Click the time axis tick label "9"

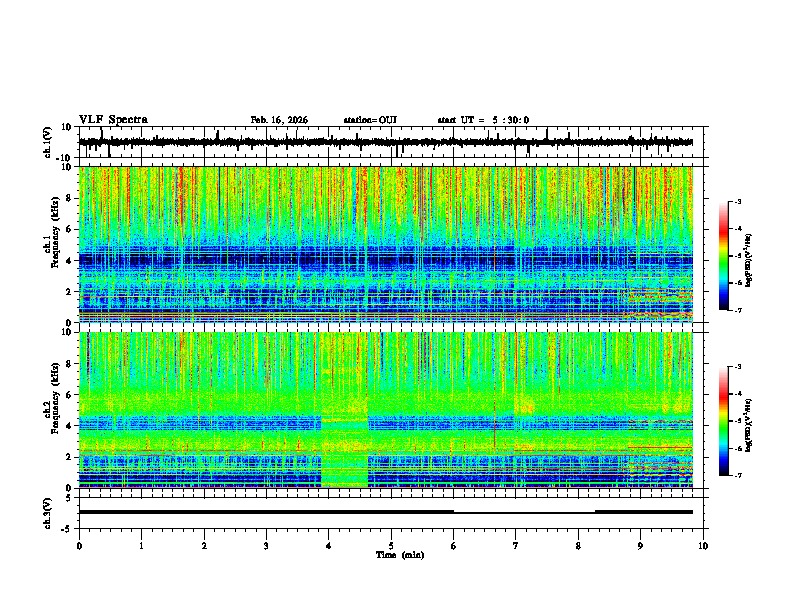[x=640, y=546]
